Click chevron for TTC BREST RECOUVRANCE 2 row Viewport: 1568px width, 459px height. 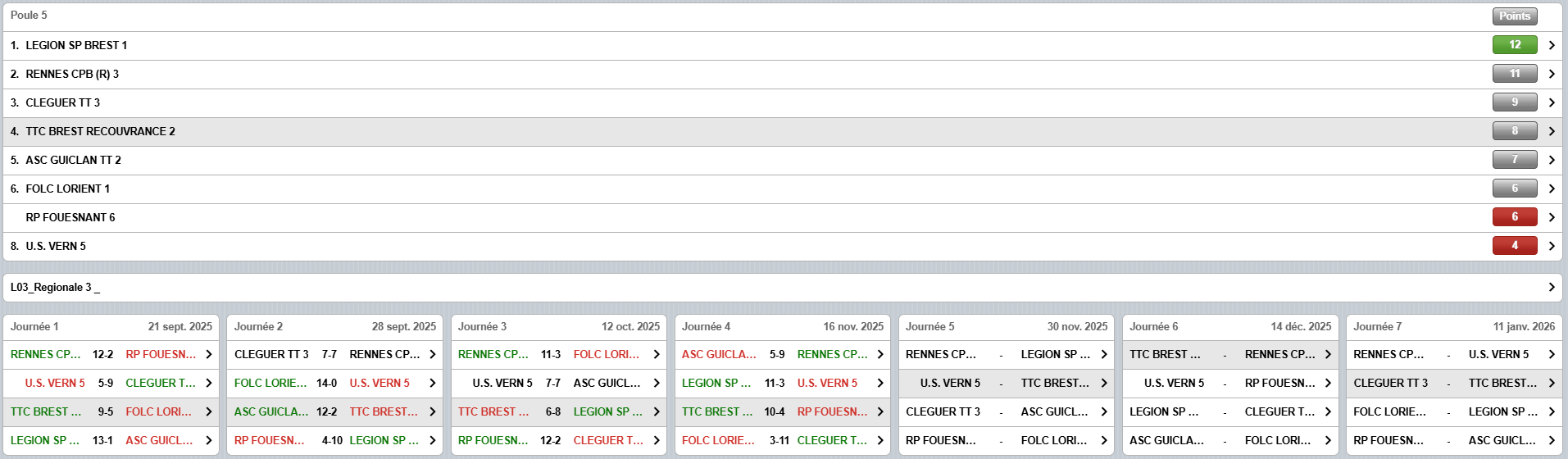(1551, 131)
